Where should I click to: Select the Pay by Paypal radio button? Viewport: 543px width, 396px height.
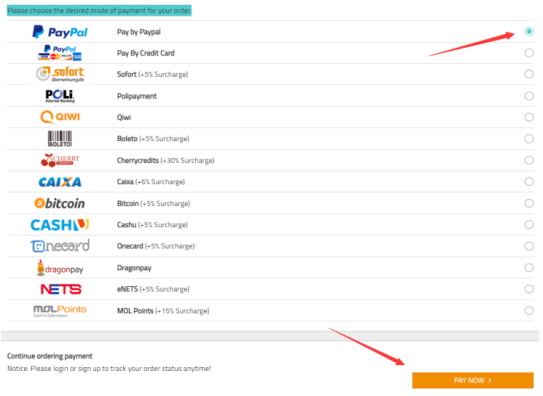tap(529, 32)
